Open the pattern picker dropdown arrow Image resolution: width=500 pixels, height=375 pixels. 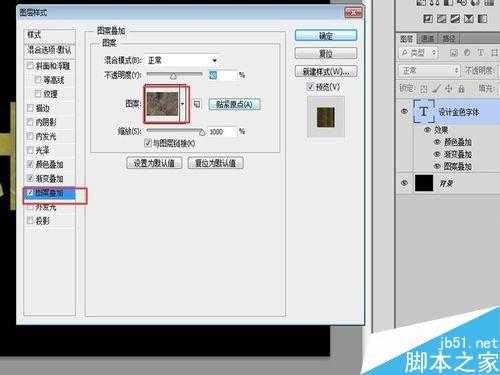(183, 104)
